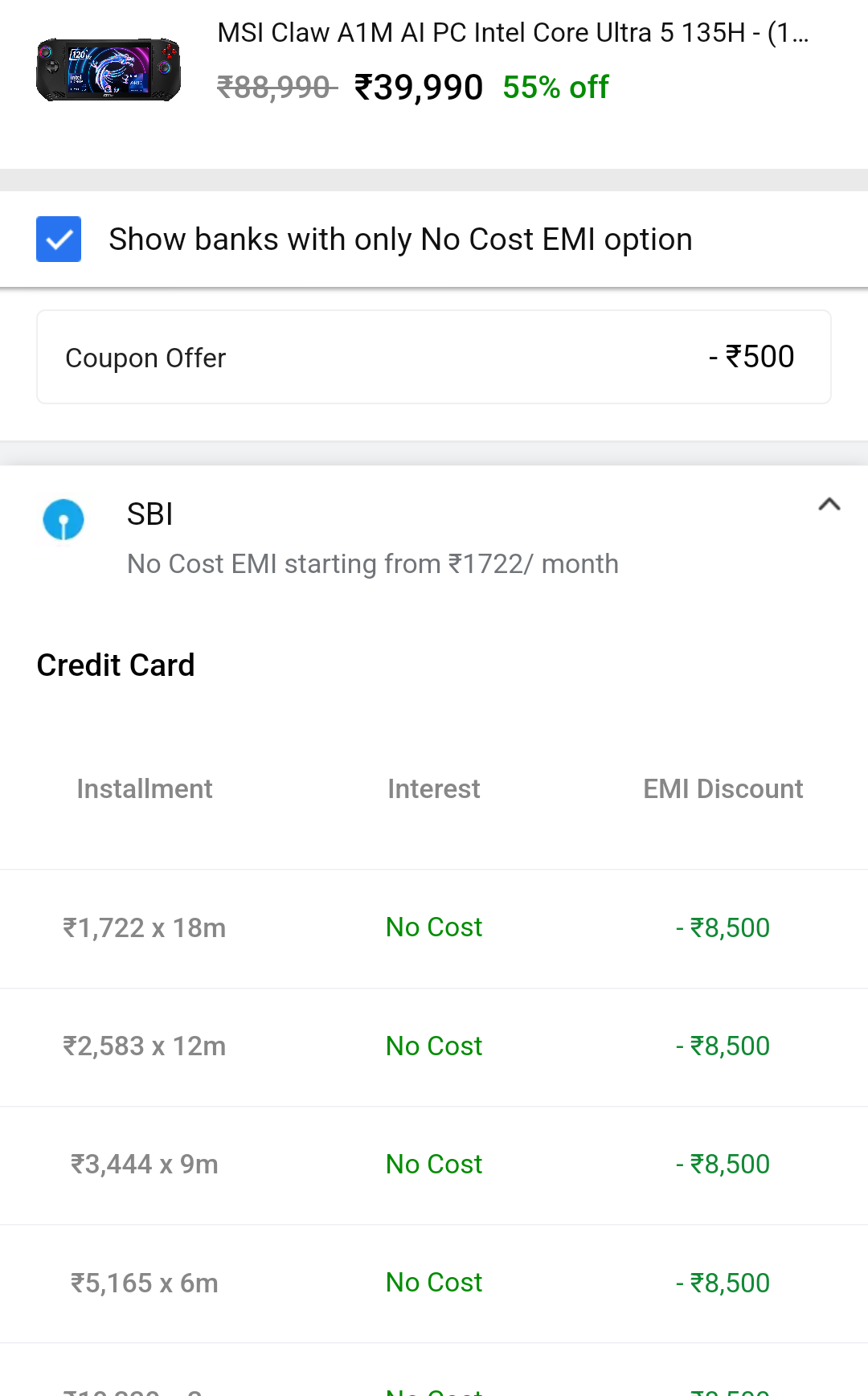Tap the SBI bank name header
The image size is (868, 1396).
(150, 514)
